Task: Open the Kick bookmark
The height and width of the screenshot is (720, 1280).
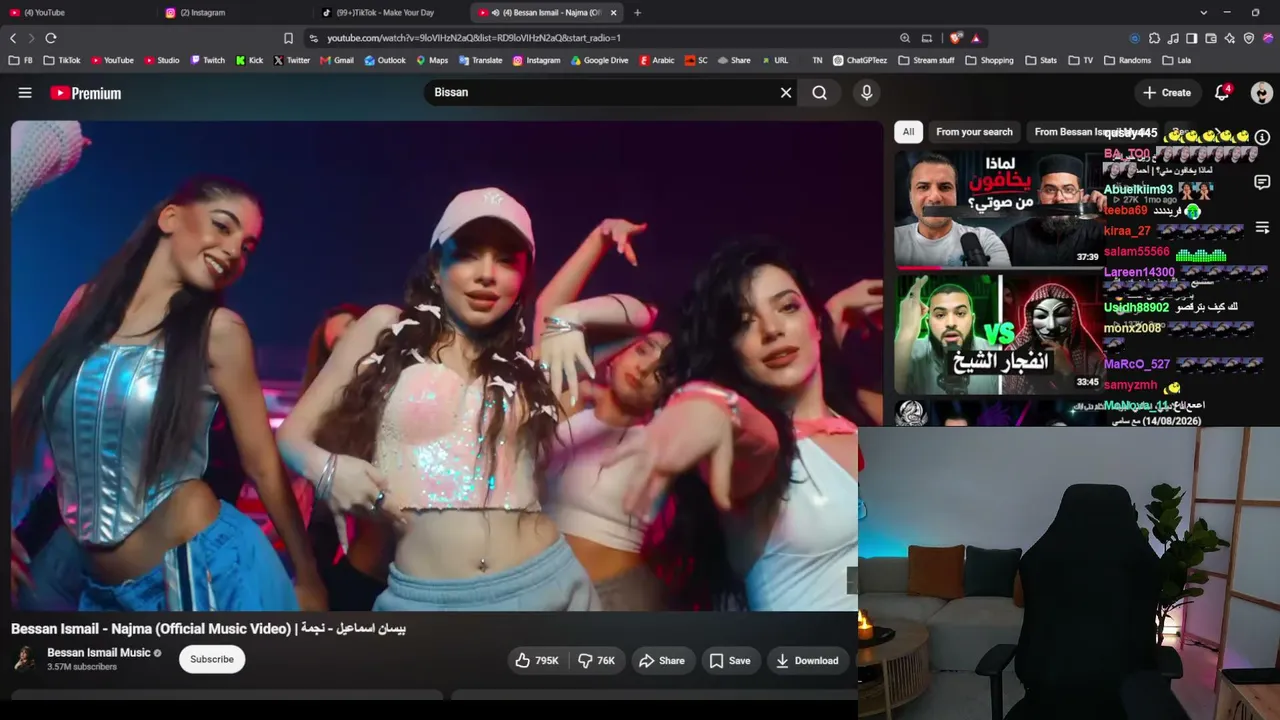Action: click(x=250, y=60)
